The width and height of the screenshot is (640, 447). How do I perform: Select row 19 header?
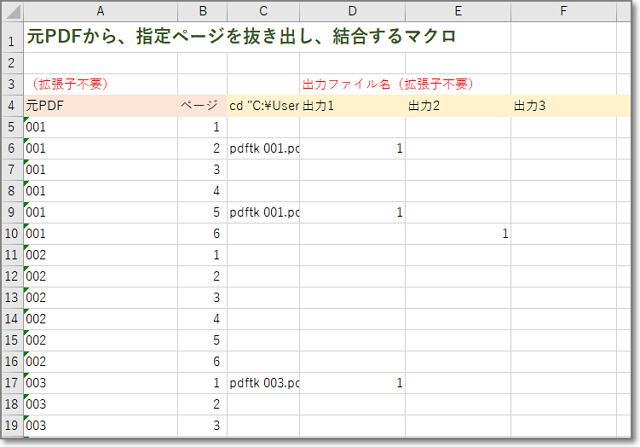[x=12, y=425]
